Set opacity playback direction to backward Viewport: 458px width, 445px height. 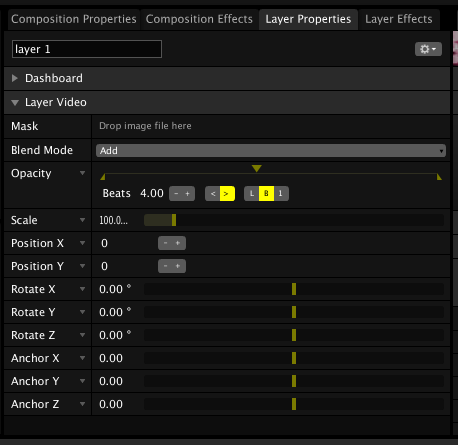click(213, 194)
